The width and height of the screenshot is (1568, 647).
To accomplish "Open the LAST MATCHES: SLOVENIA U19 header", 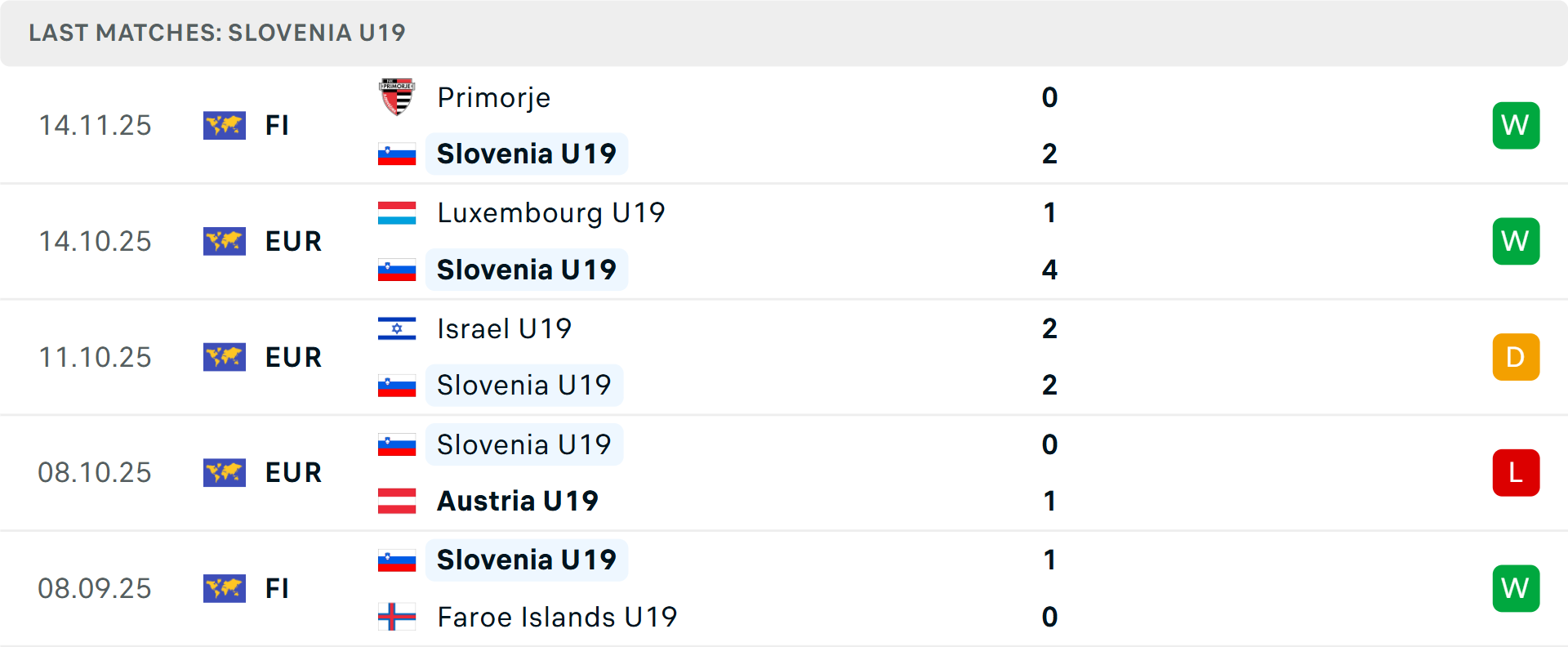I will 216,33.
